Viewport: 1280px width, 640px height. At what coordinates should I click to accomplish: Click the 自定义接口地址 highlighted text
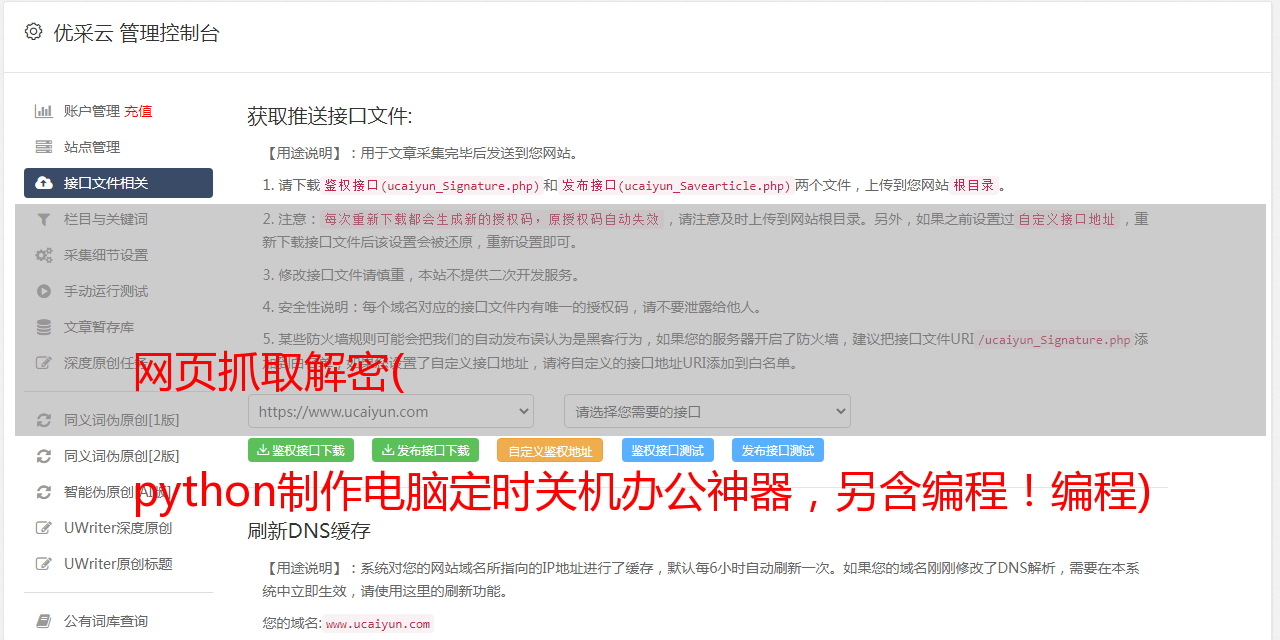1067,219
